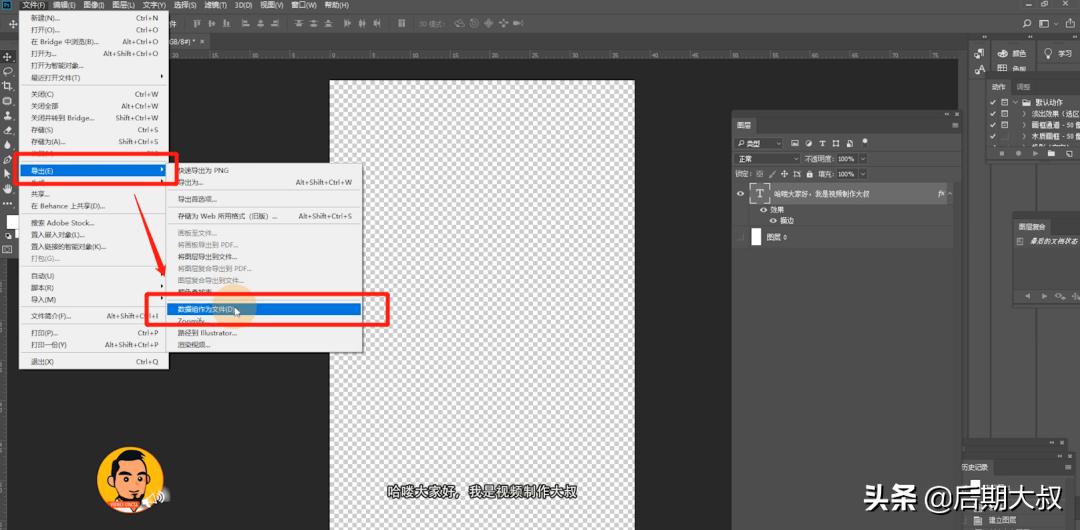This screenshot has width=1080, height=530.
Task: Hide the text layer via eye icon
Action: [740, 194]
